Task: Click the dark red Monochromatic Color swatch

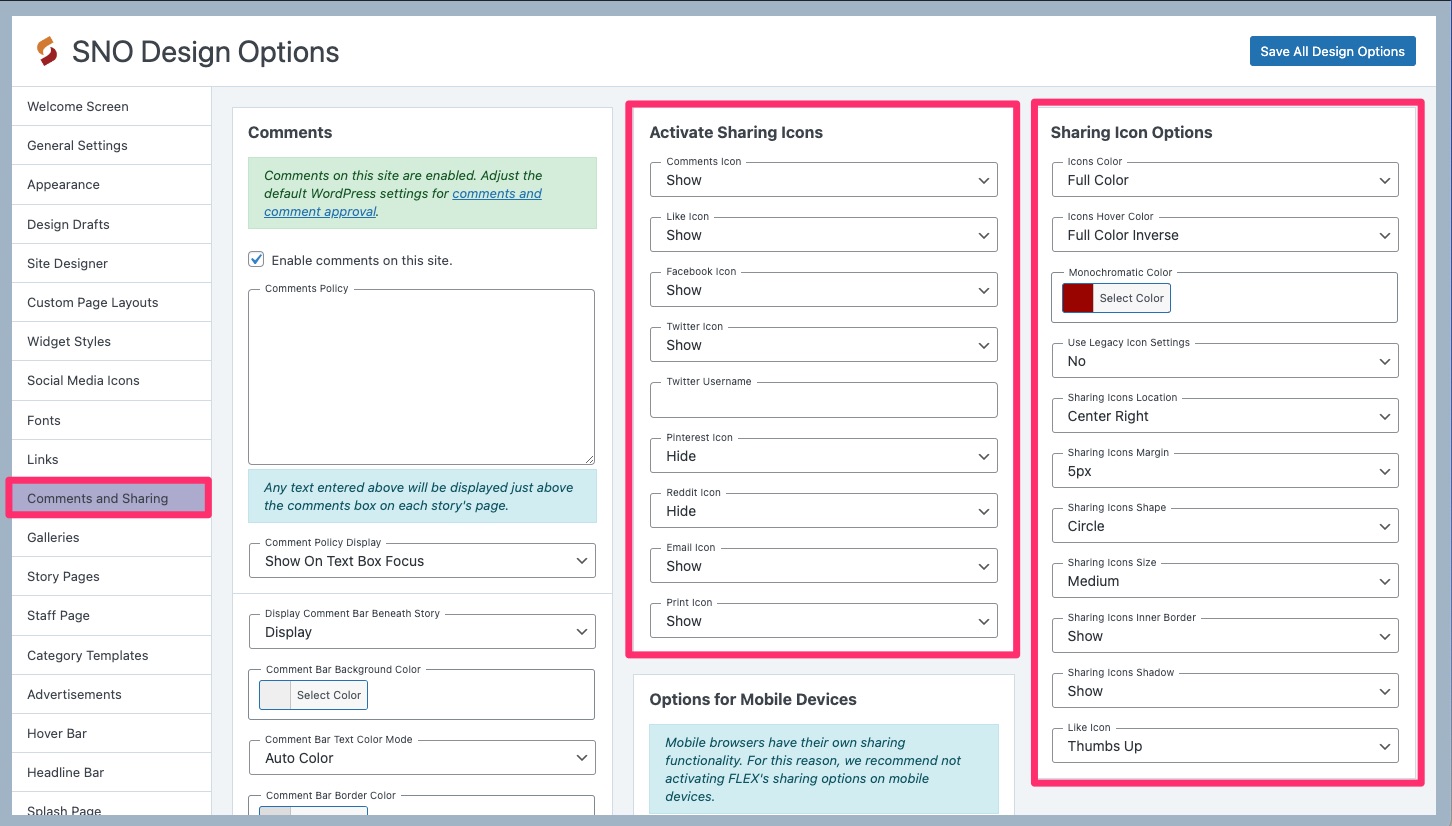Action: click(1078, 298)
